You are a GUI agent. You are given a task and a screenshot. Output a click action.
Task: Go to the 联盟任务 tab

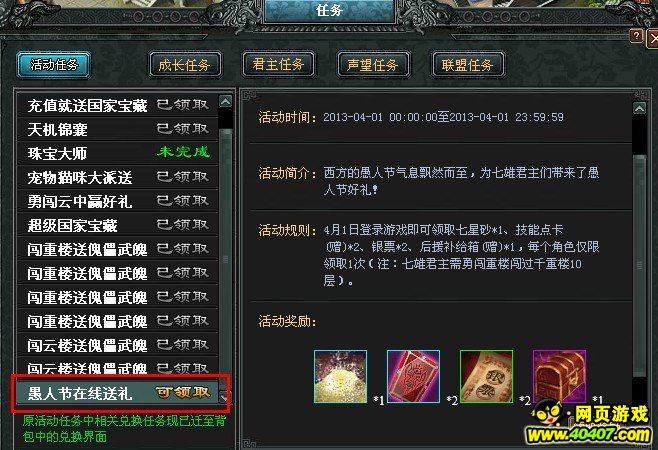[x=467, y=65]
